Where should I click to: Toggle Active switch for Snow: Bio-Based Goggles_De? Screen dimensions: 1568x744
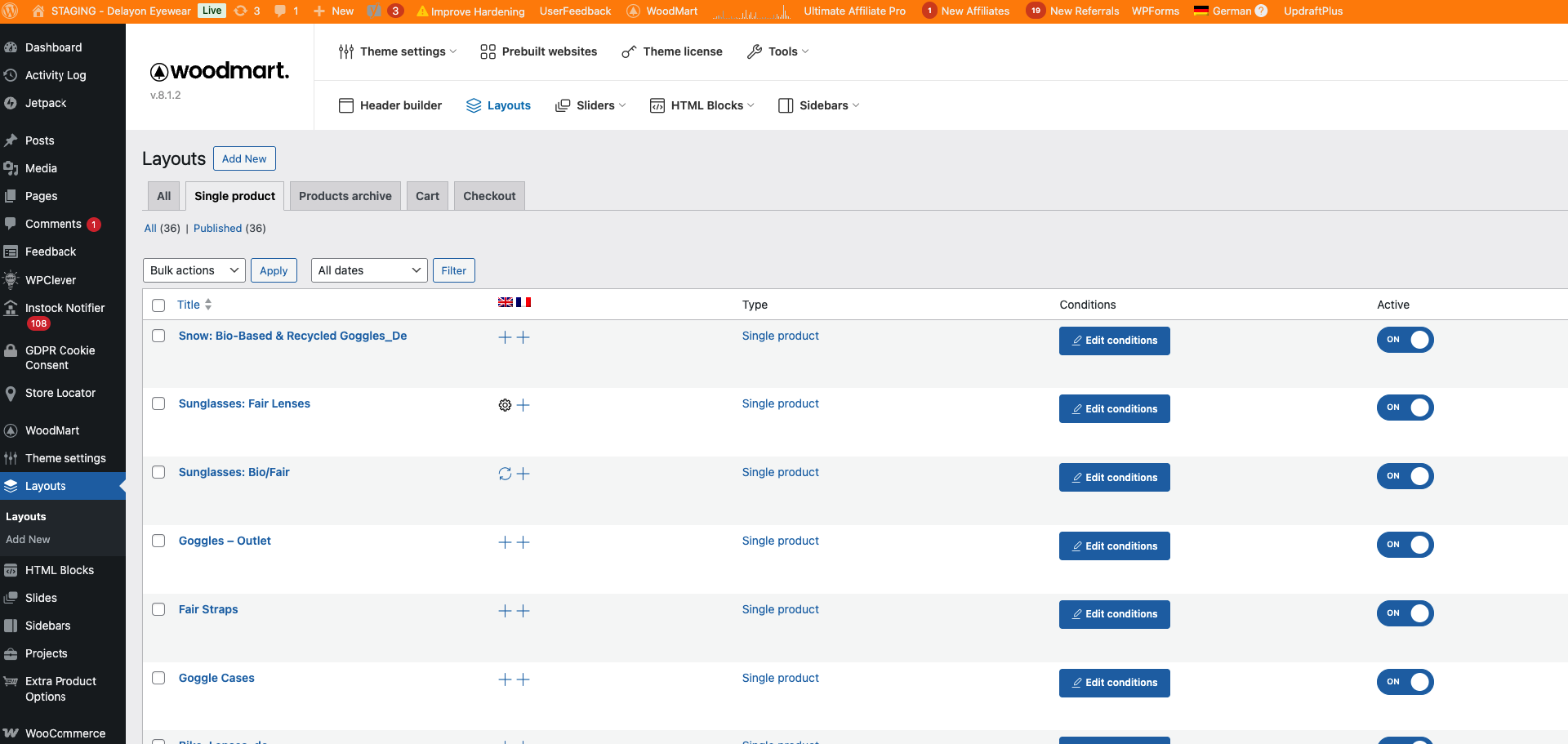[1405, 340]
